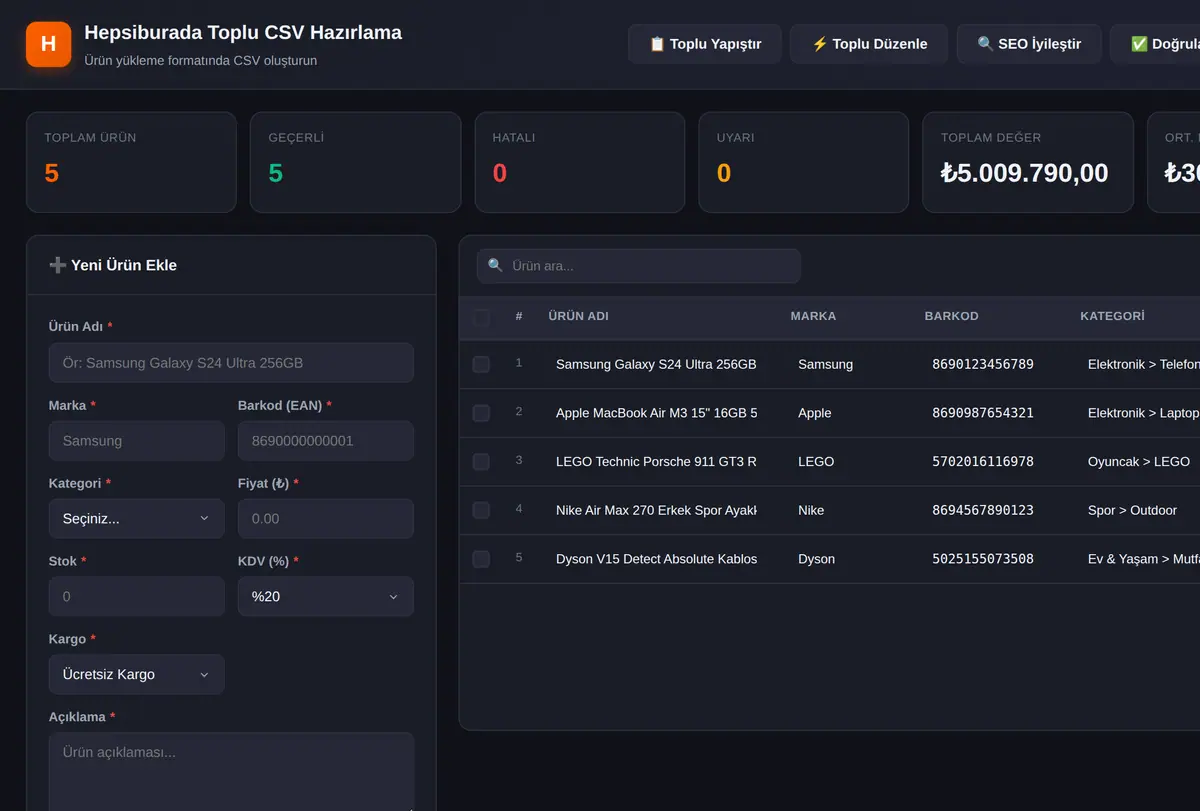
Task: Click barcode 5702016116978
Action: [x=983, y=462]
